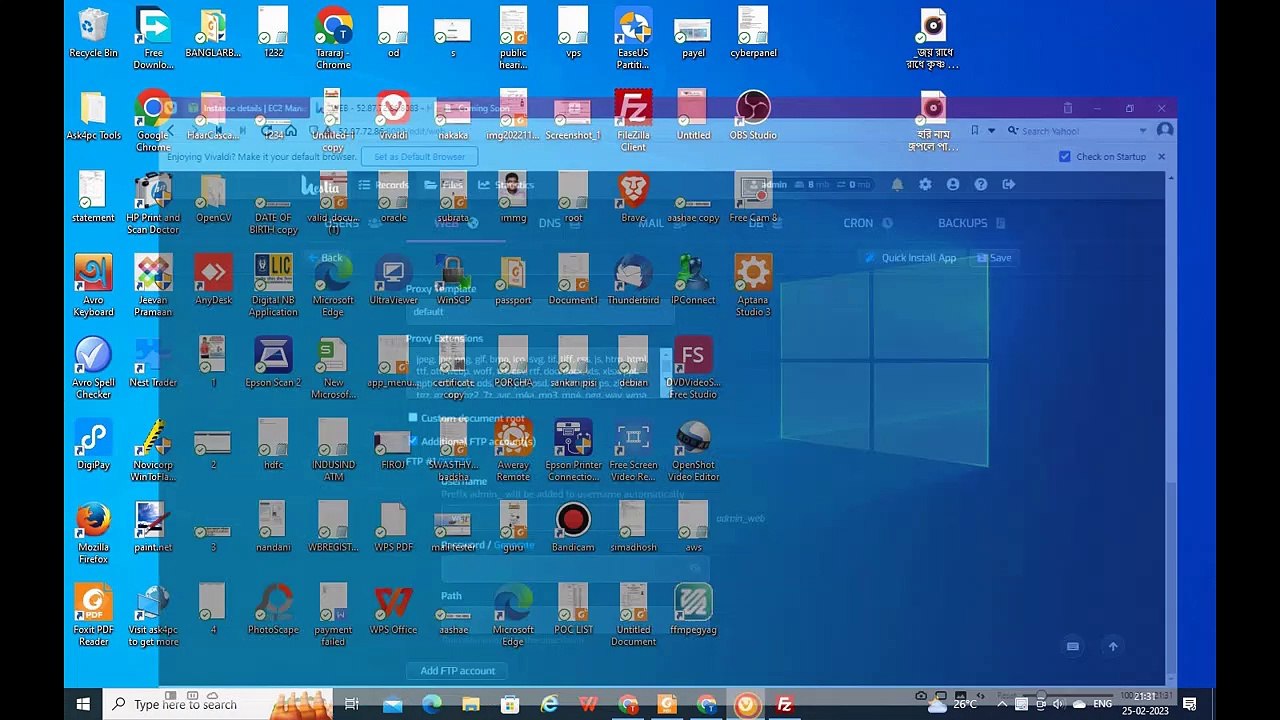
Task: Select the FileZilla Client desktop shortcut
Action: [633, 122]
